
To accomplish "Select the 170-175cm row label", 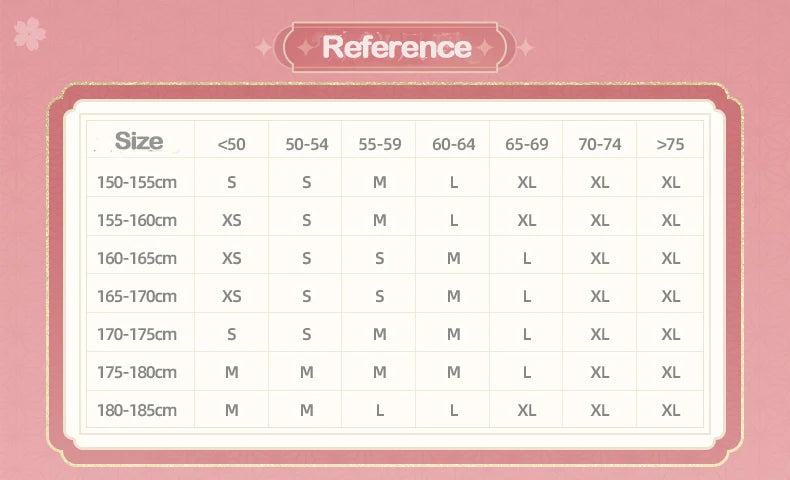I will pyautogui.click(x=137, y=334).
